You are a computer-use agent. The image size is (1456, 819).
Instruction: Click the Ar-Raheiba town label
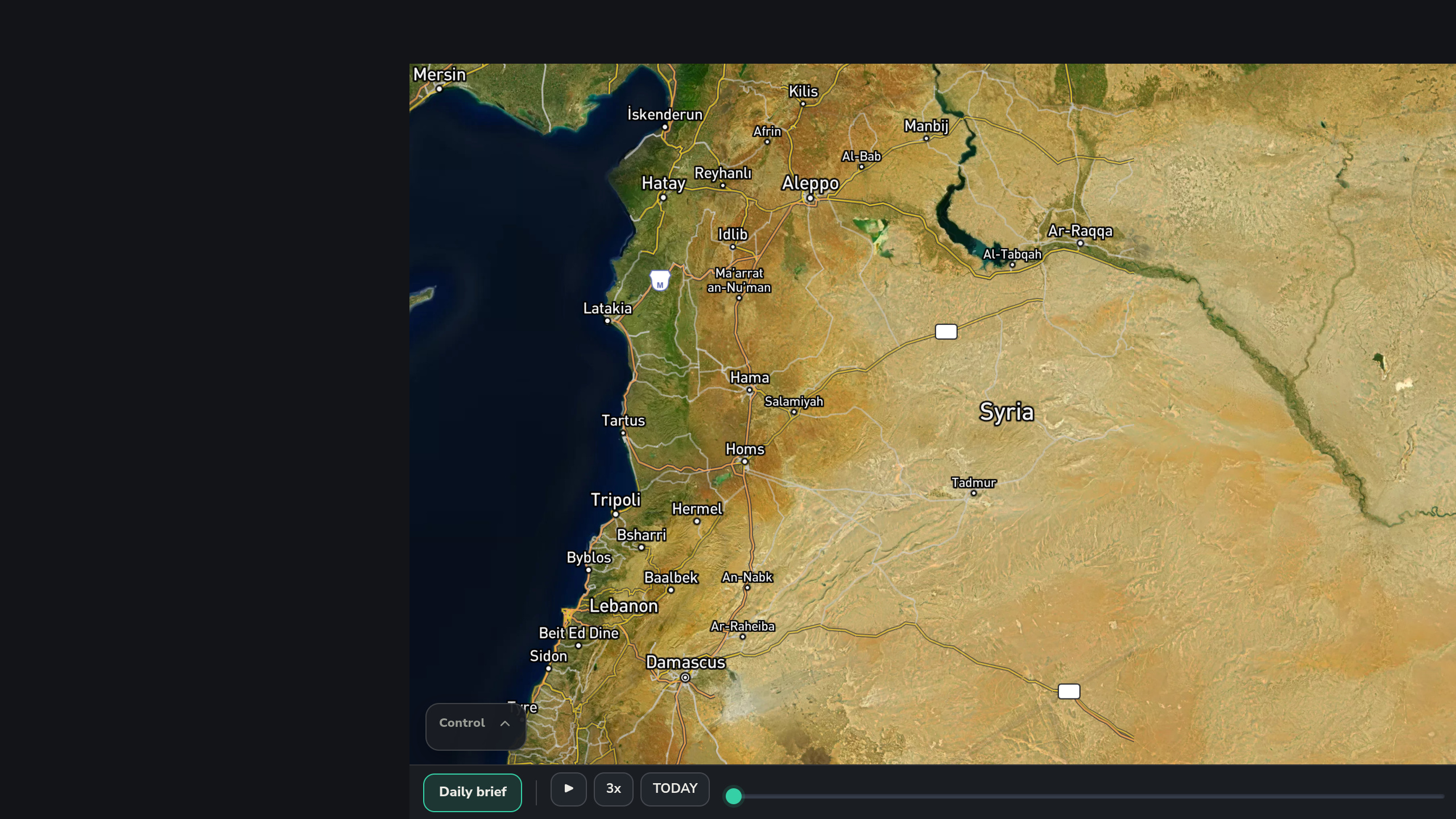pos(742,626)
